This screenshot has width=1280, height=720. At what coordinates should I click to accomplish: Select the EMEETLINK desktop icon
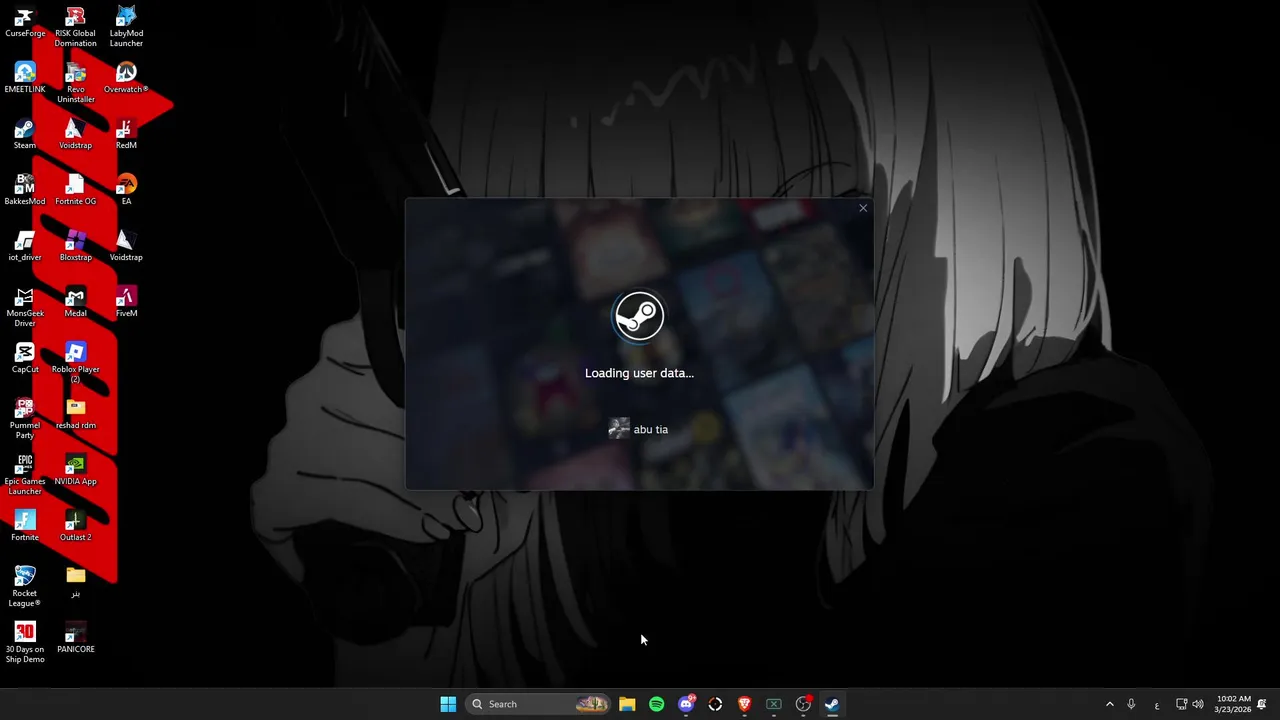[25, 78]
